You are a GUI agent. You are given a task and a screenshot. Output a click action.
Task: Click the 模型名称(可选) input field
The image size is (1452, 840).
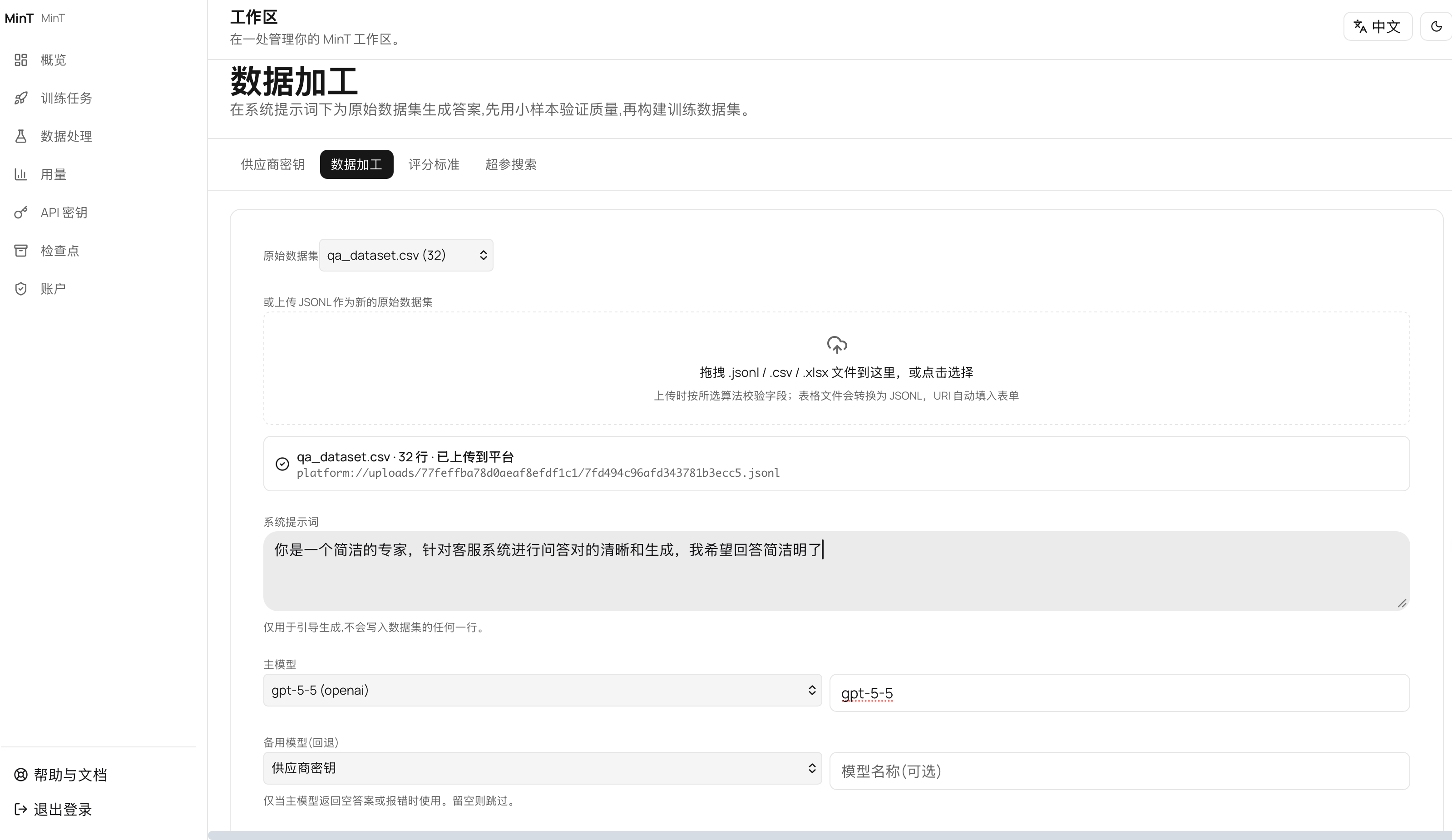point(1120,771)
